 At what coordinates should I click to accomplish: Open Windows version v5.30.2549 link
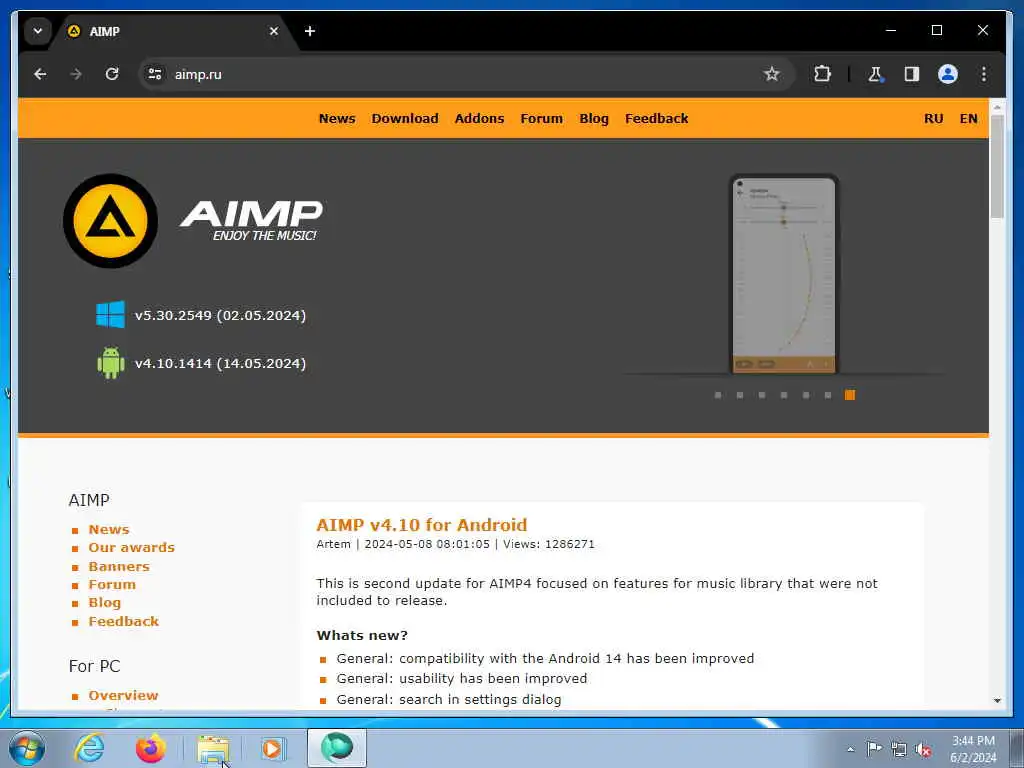click(220, 315)
